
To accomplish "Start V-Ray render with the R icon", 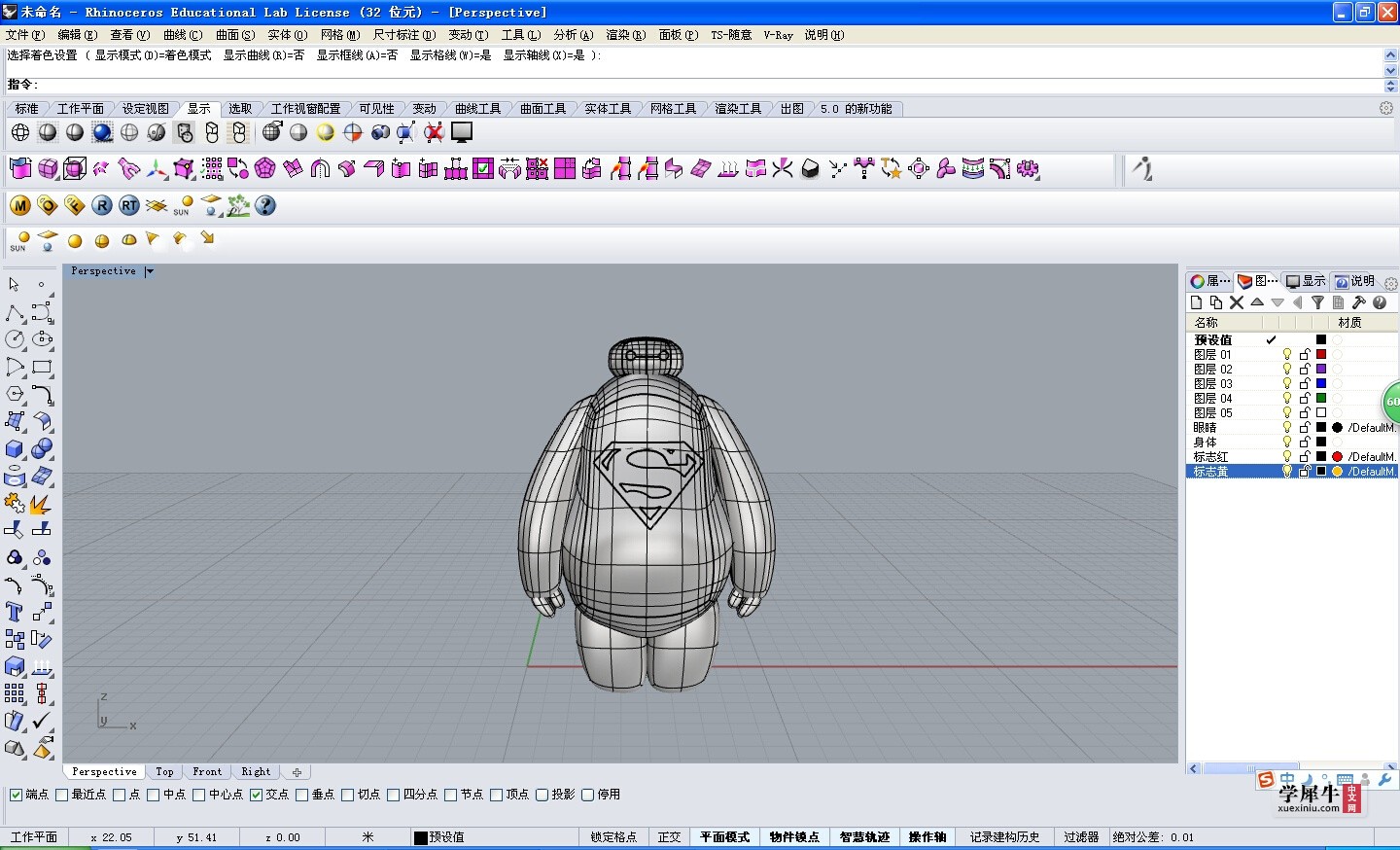I will (102, 205).
